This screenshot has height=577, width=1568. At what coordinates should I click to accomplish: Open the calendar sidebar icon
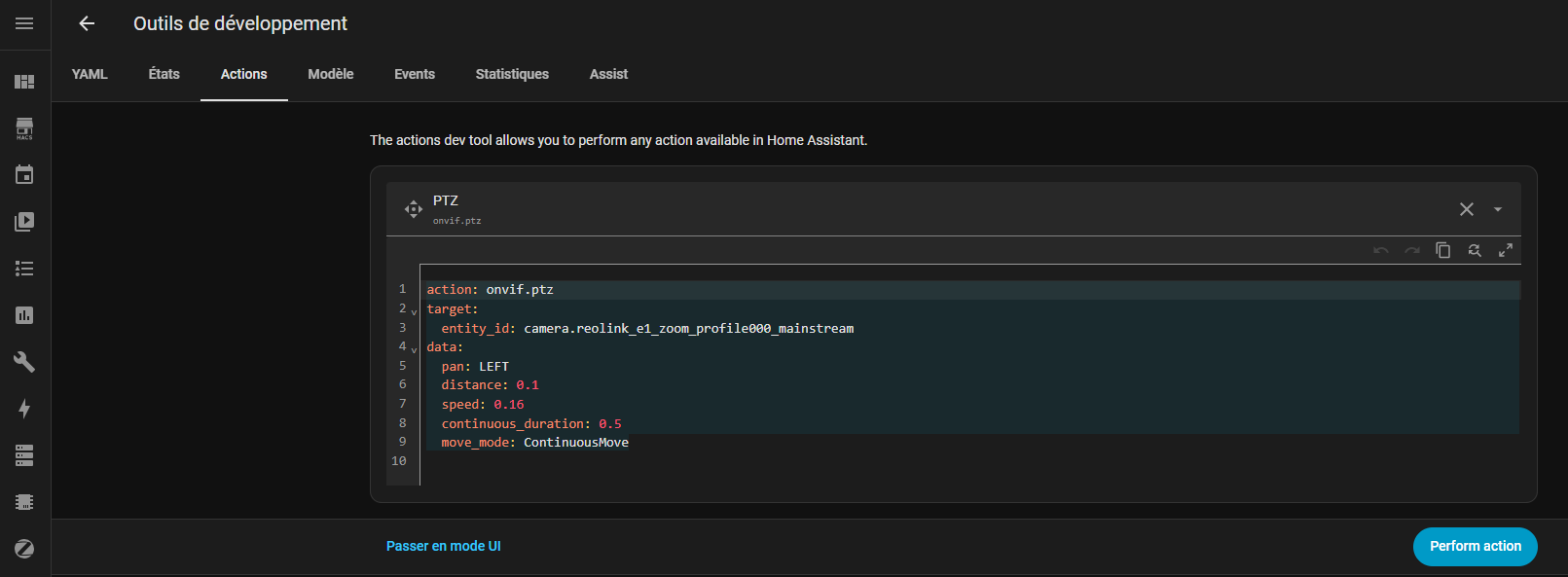pyautogui.click(x=24, y=175)
